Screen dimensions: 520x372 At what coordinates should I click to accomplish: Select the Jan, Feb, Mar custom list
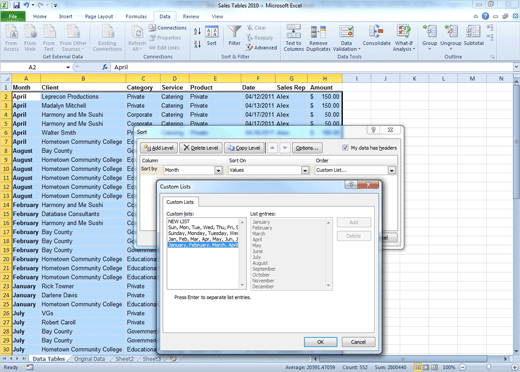(x=203, y=239)
